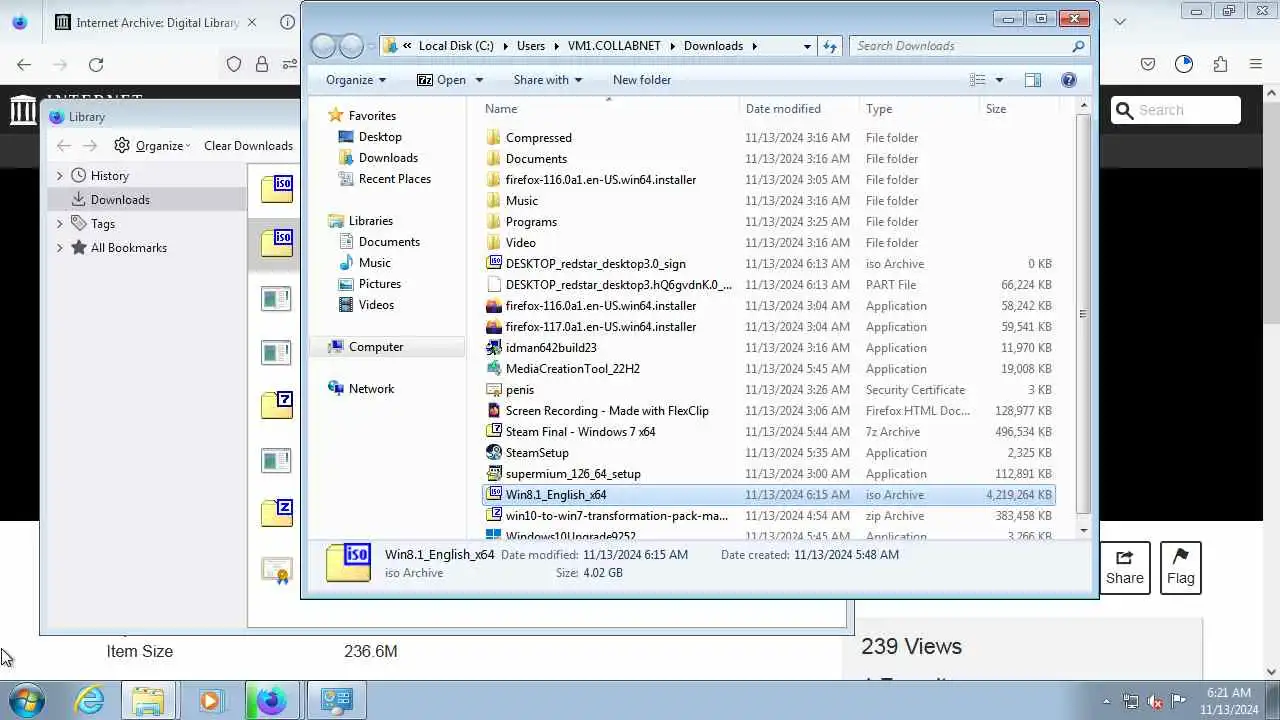This screenshot has width=1280, height=720.
Task: Open Desktop in the Explorer navigation pane
Action: (x=380, y=137)
